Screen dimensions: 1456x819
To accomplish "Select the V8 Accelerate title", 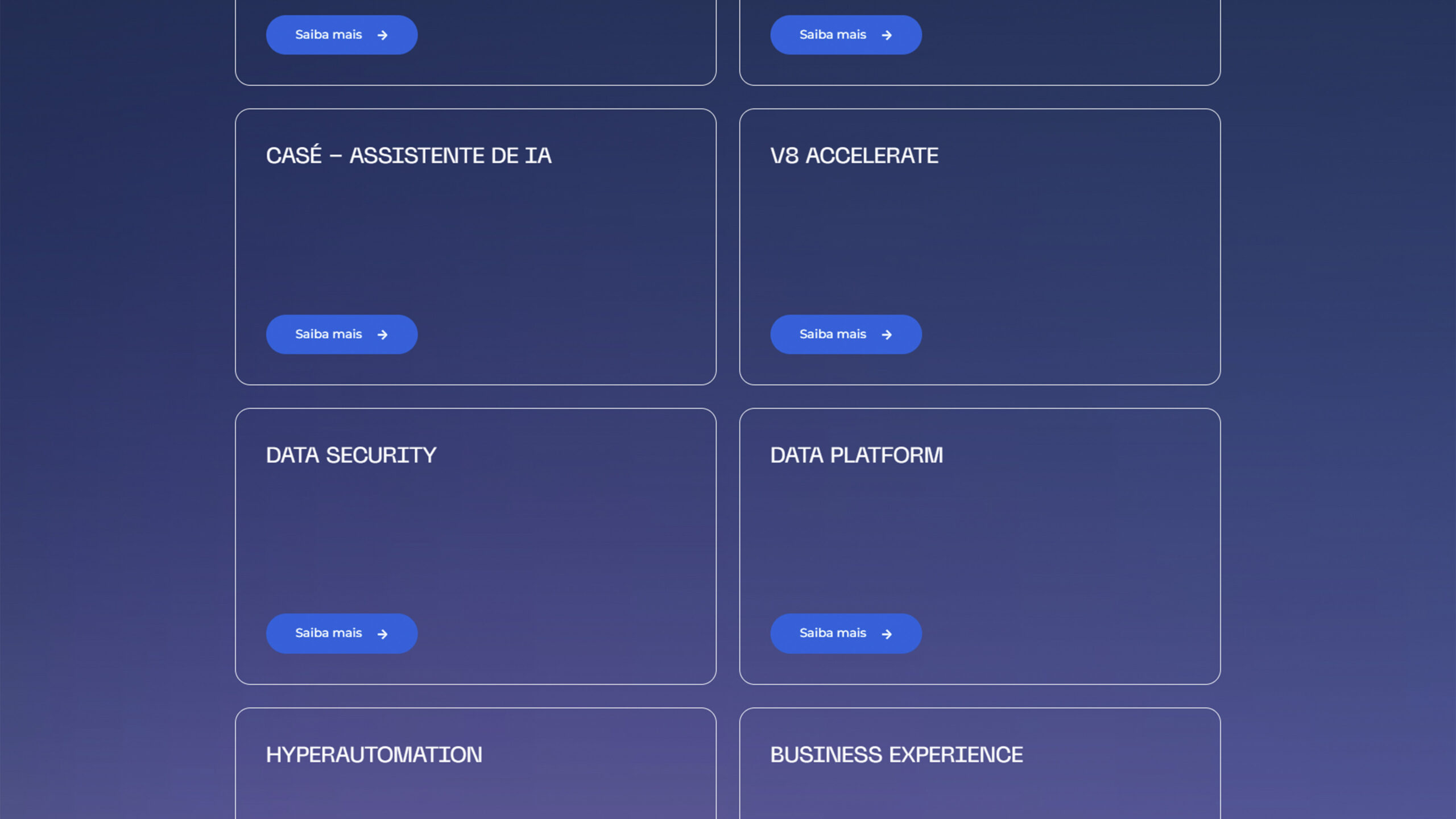I will coord(854,155).
